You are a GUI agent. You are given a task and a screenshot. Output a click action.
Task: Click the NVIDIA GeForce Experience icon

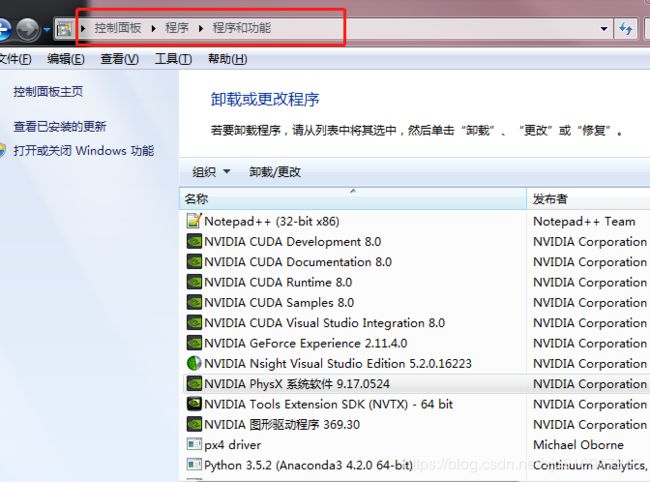pos(194,343)
